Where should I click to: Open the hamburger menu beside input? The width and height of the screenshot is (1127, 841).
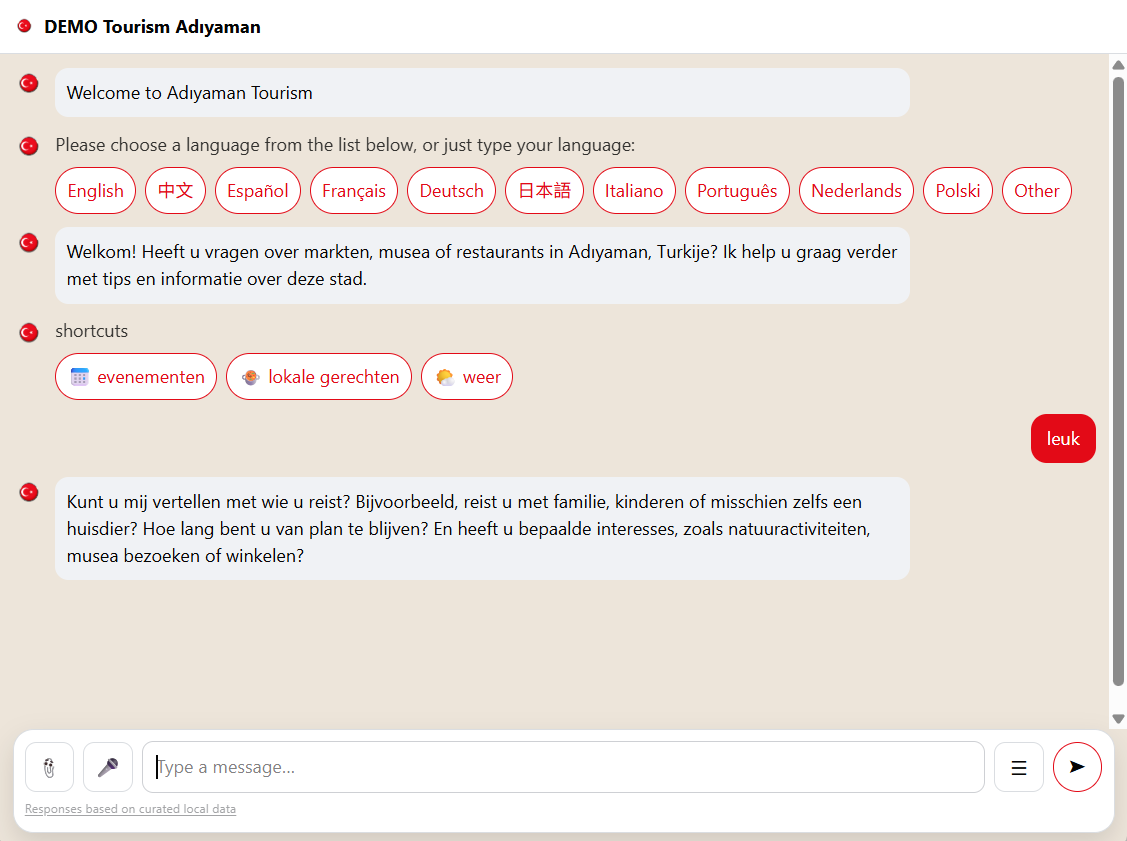(1018, 767)
